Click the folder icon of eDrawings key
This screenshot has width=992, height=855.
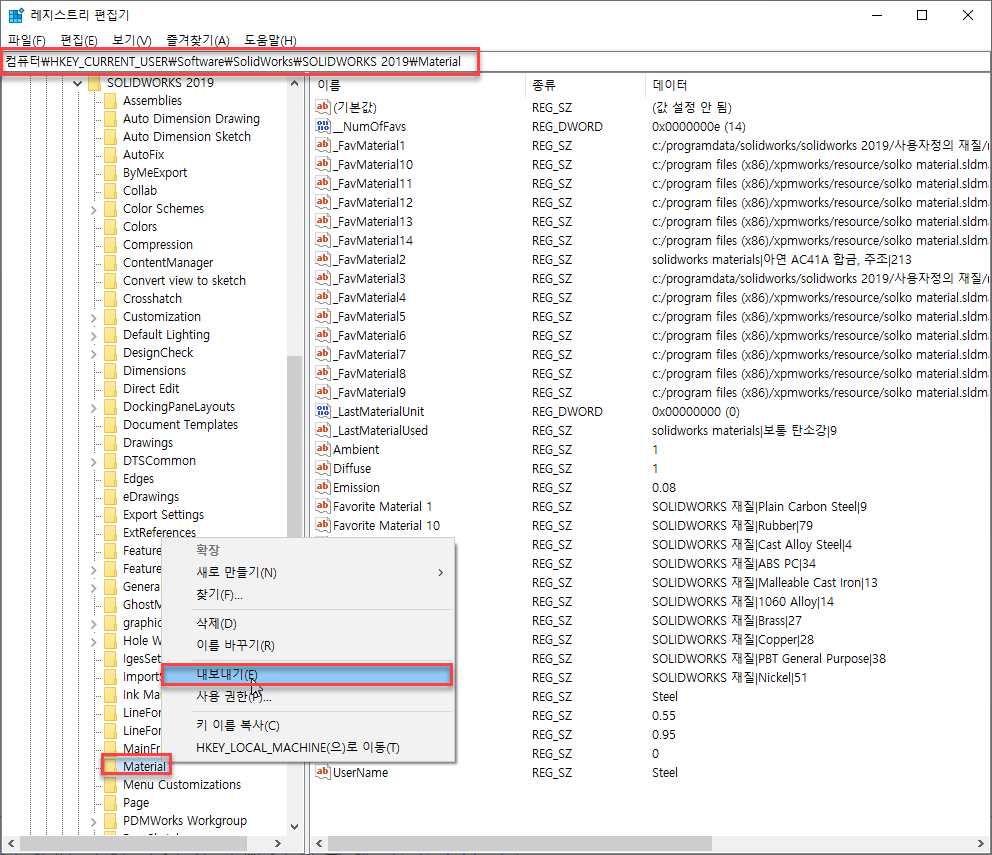pos(111,497)
